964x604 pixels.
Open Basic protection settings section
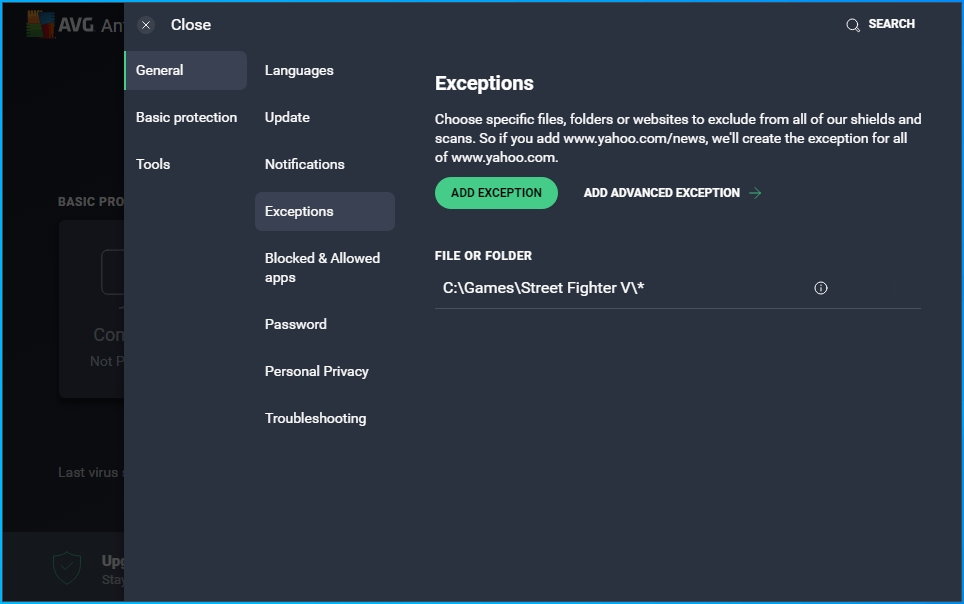(186, 117)
